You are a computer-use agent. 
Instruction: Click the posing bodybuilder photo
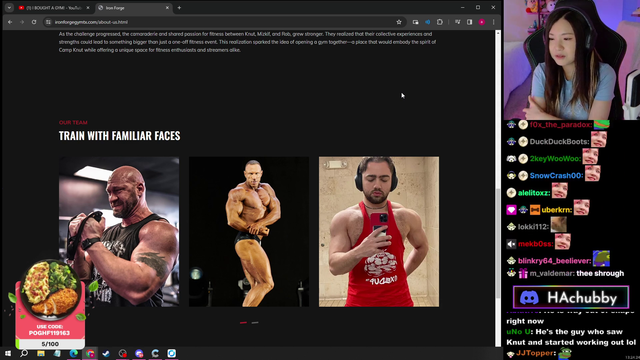click(x=249, y=231)
